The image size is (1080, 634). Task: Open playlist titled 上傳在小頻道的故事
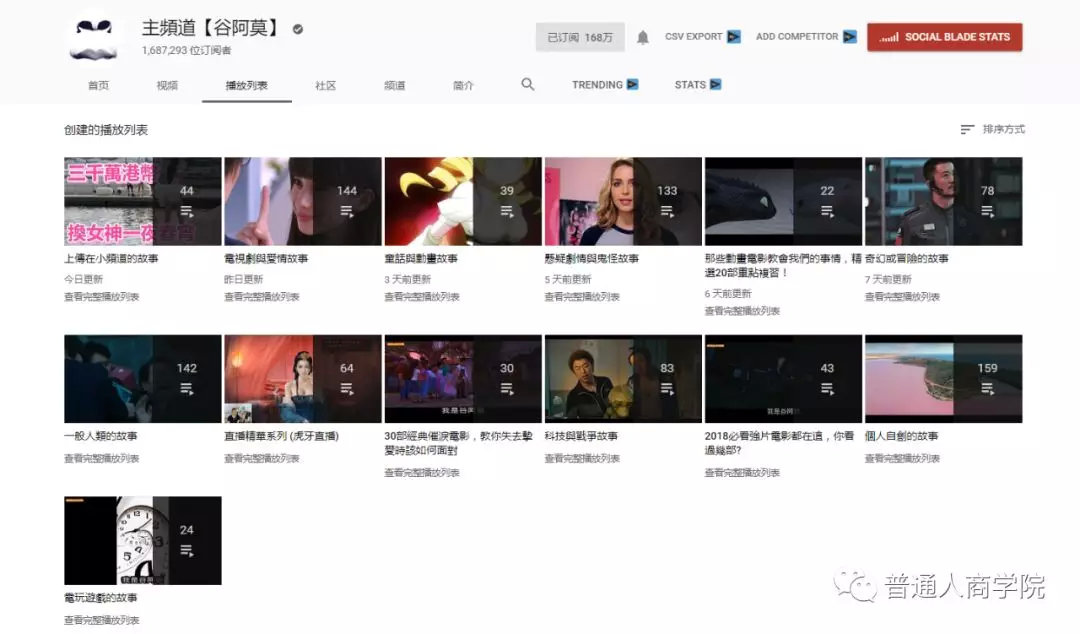coord(111,258)
